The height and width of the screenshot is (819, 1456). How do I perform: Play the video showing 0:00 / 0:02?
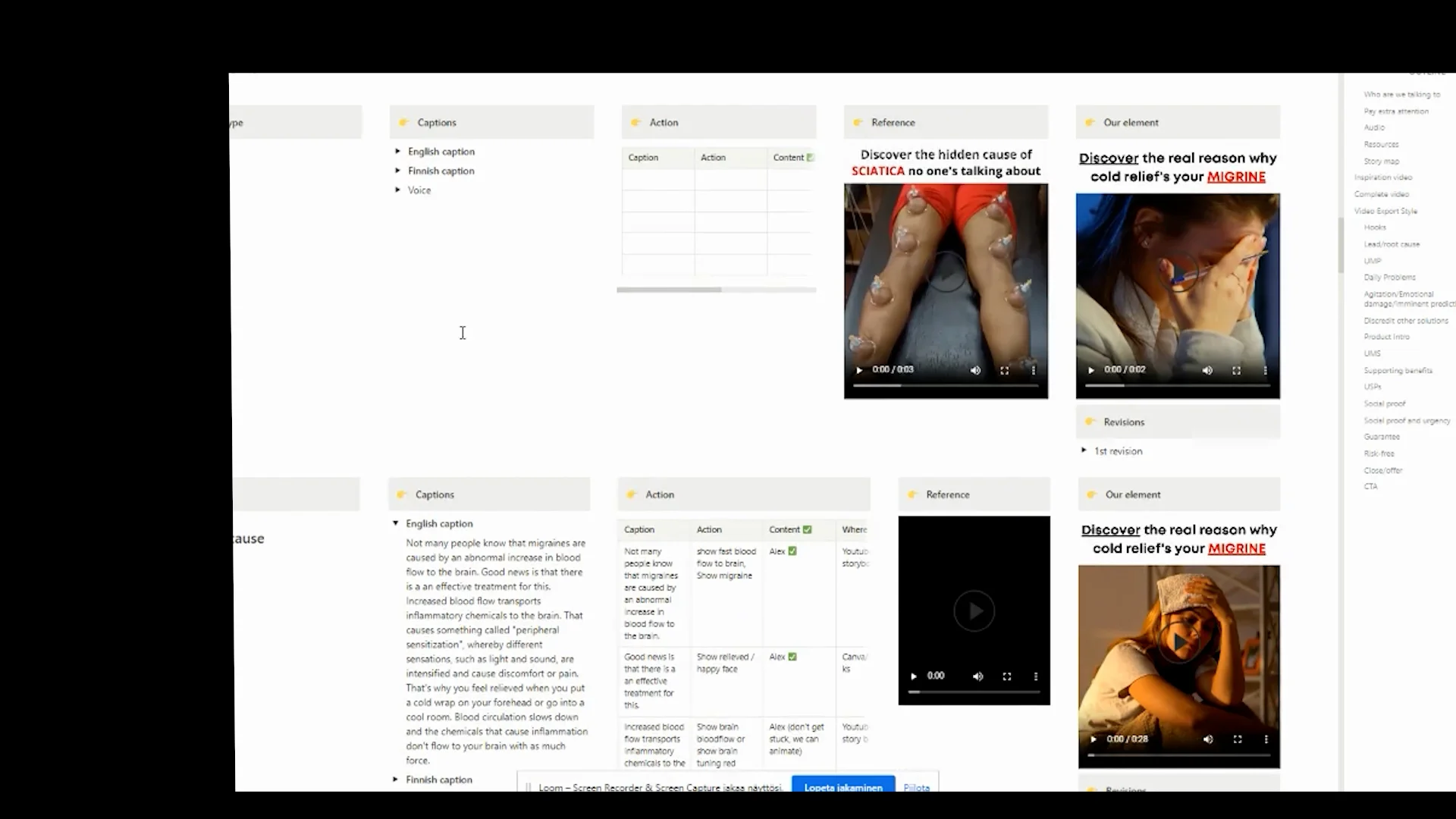(1091, 370)
